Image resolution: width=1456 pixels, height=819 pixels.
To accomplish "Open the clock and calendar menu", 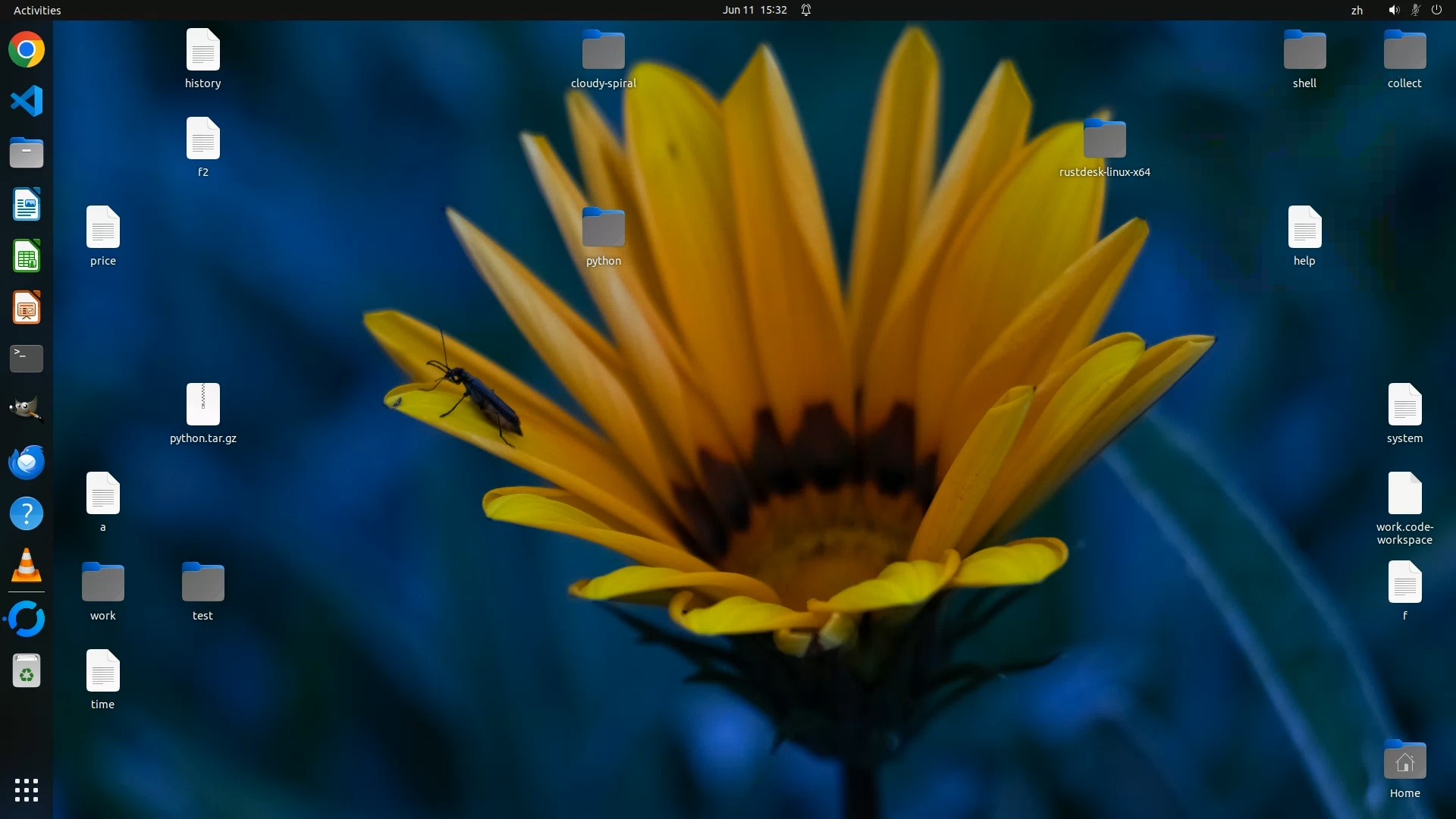I will point(754,10).
